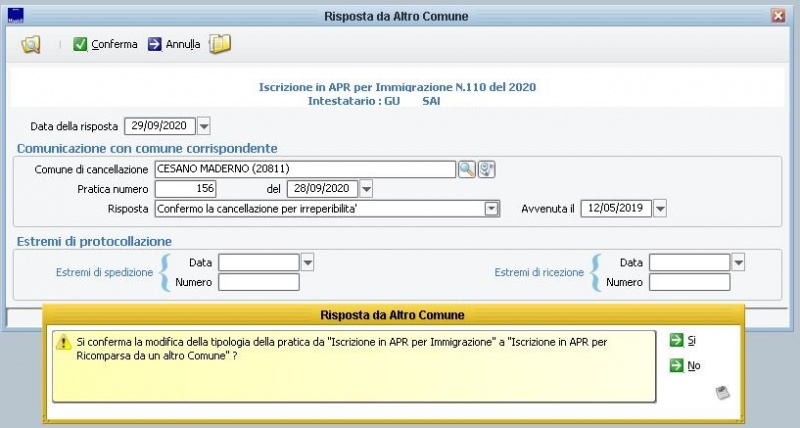Click the Estremi di spedizione label
This screenshot has width=800, height=428.
[105, 272]
